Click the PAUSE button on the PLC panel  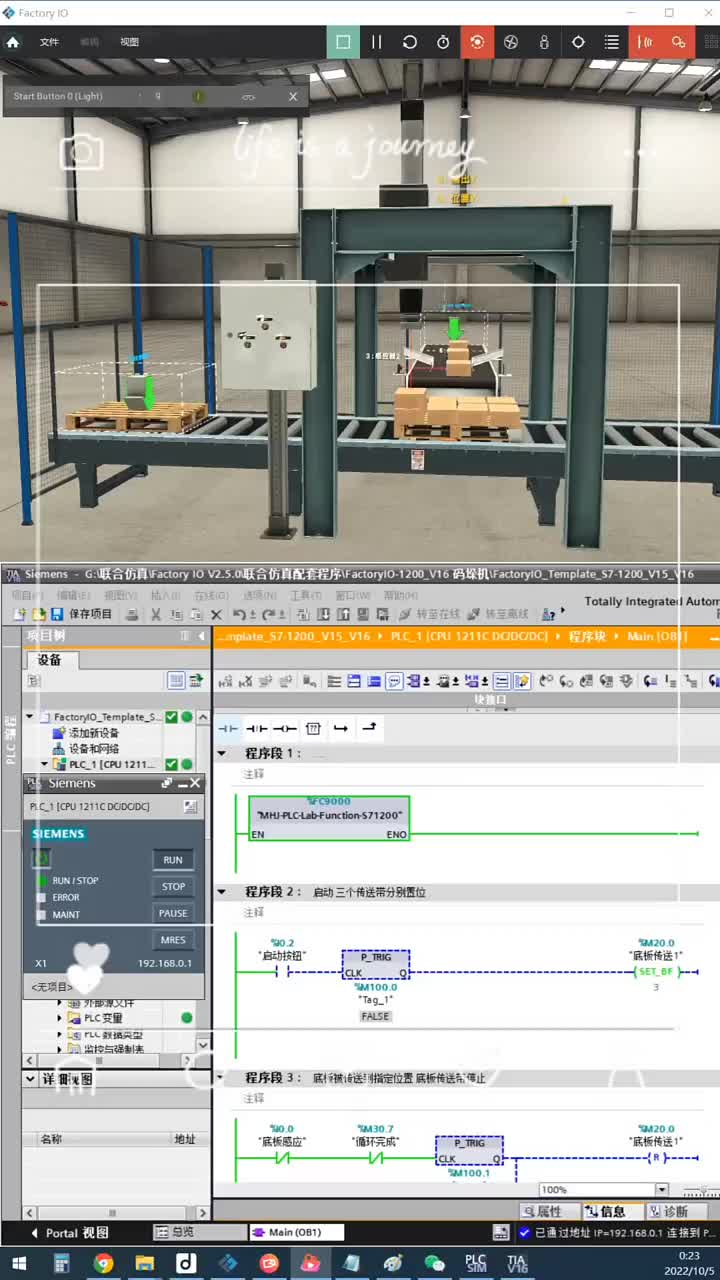[x=173, y=913]
